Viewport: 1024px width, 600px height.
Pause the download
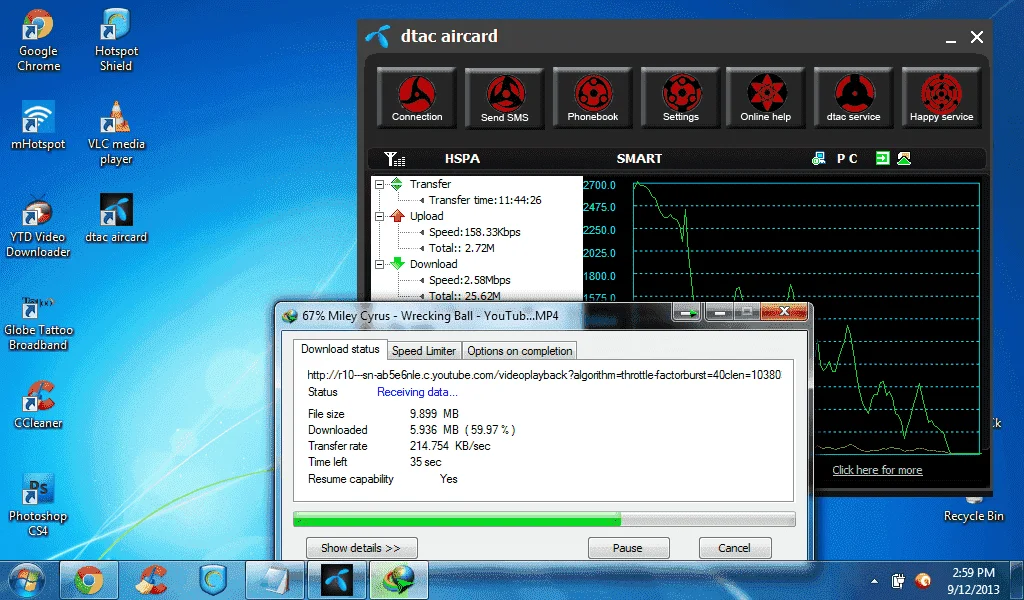point(628,548)
